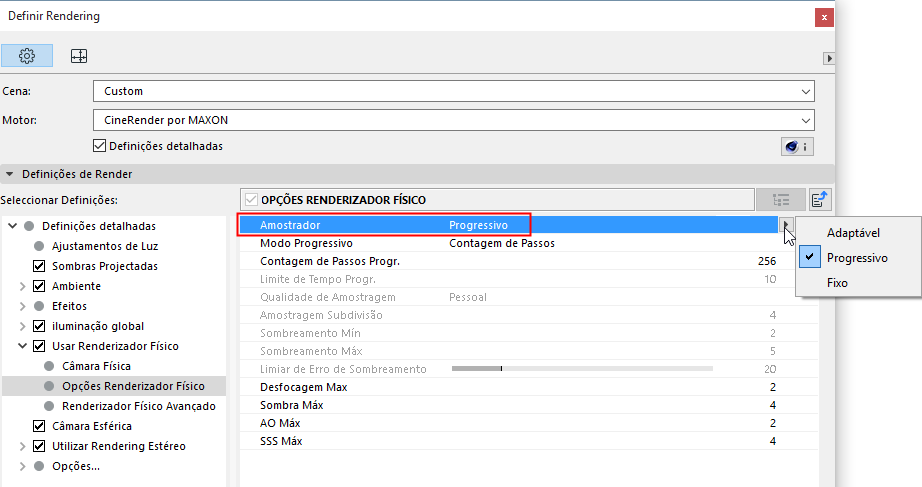Adjust the Limiar de Erro de Sombreamento slider
922x487 pixels.
point(582,369)
